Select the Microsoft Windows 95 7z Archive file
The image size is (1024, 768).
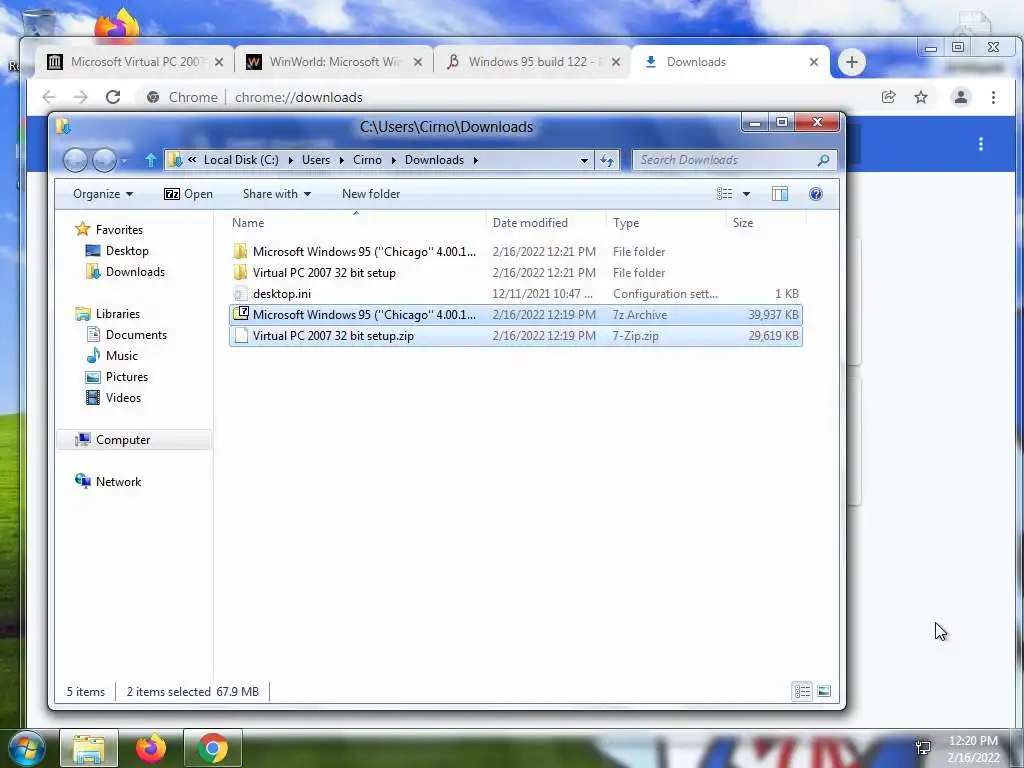pos(516,315)
